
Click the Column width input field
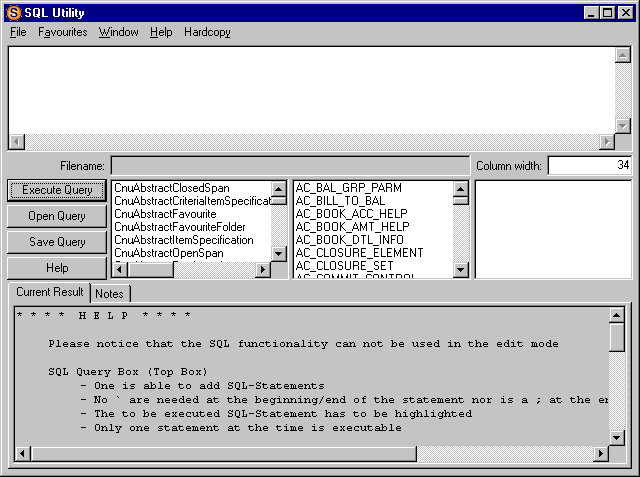coord(589,165)
